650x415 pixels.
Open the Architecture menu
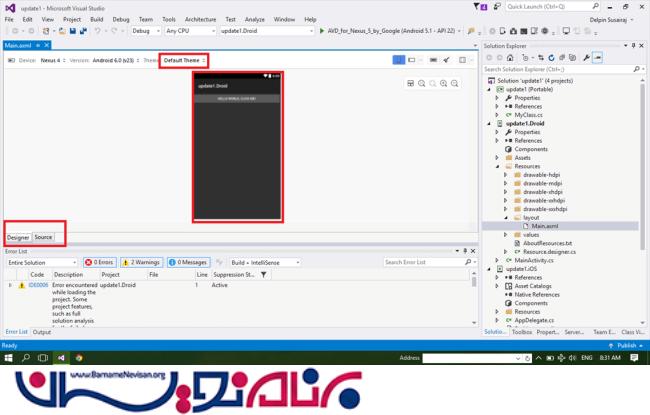click(x=200, y=18)
